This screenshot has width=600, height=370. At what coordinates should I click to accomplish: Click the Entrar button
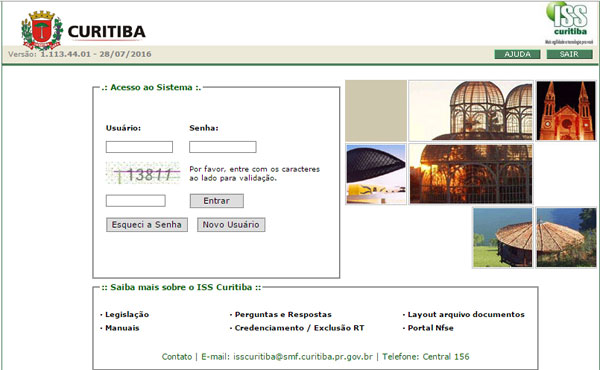pyautogui.click(x=217, y=201)
